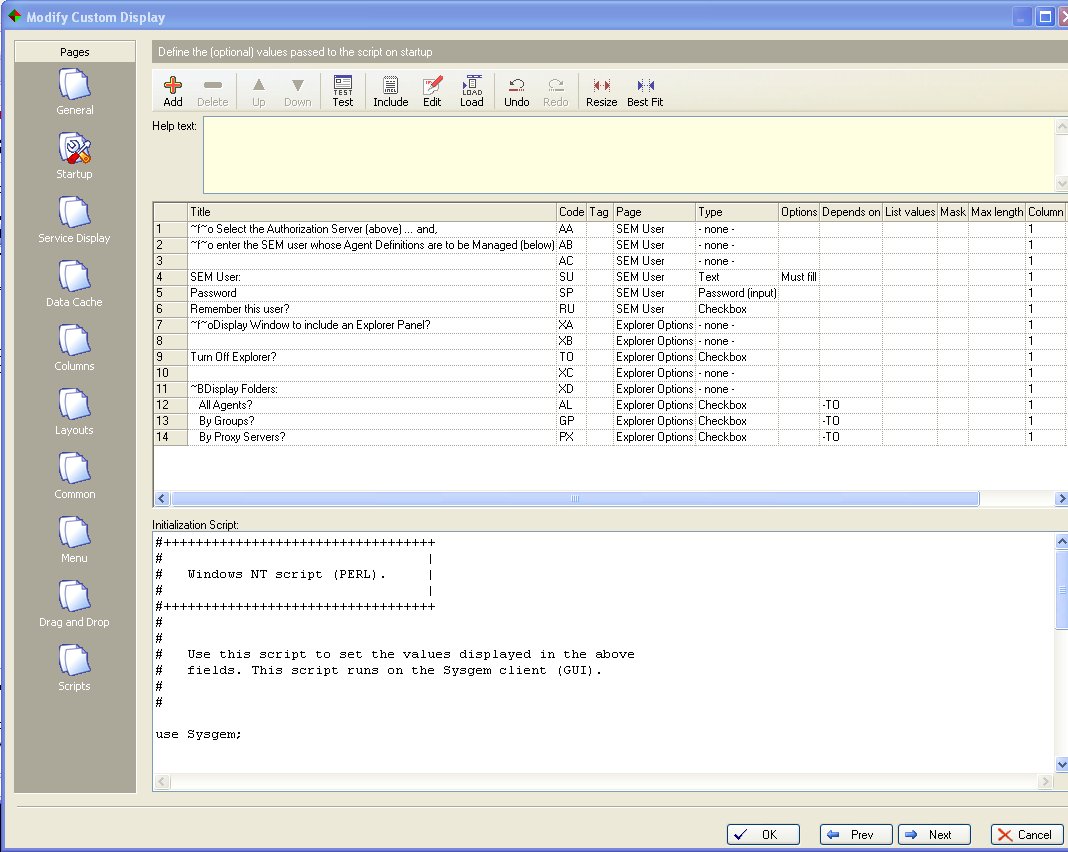Click the Include toolbar icon
This screenshot has width=1068, height=852.
point(390,91)
